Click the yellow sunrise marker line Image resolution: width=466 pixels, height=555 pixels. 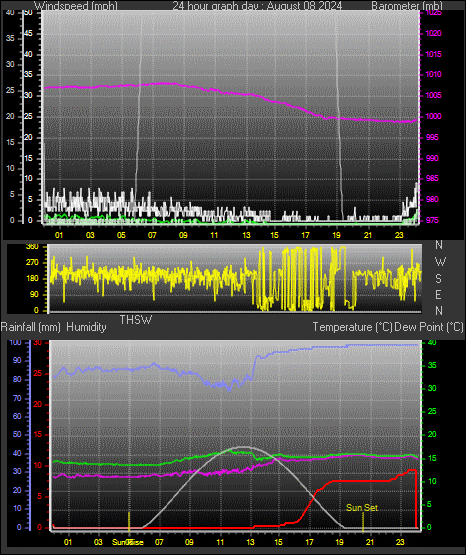pos(129,522)
